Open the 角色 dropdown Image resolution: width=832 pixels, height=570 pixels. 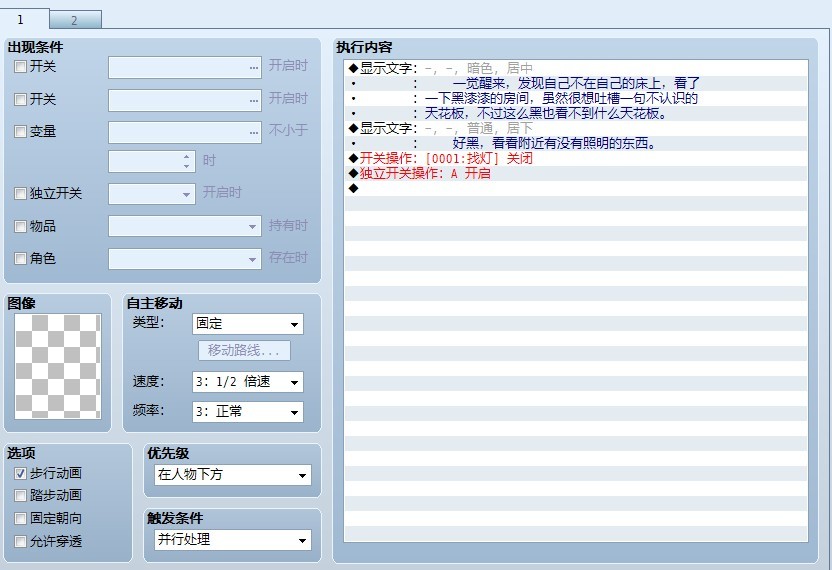click(x=185, y=259)
